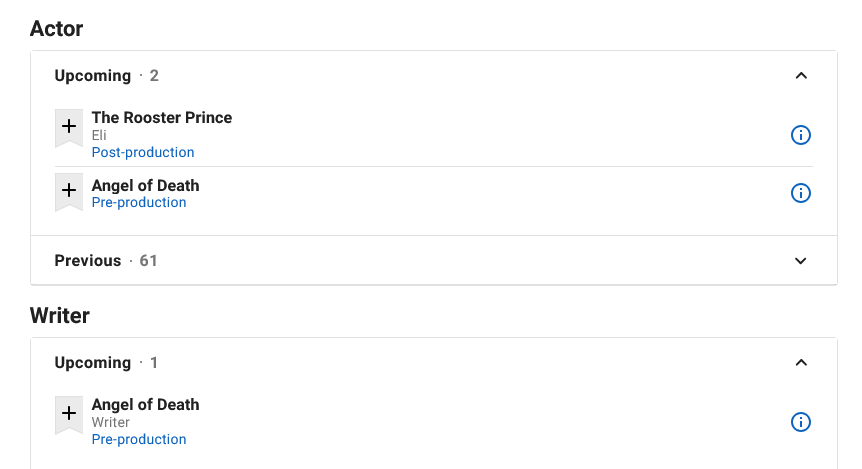
Task: Click Pre-production link under Writer's Angel of Death
Action: click(x=139, y=439)
